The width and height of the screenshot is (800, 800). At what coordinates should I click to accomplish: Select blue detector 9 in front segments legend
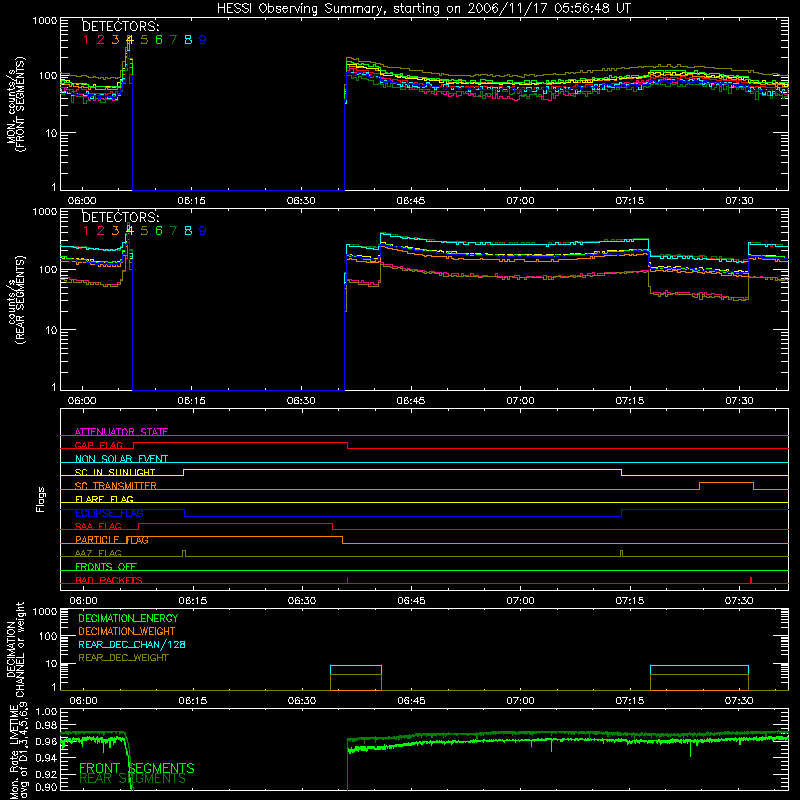[203, 40]
